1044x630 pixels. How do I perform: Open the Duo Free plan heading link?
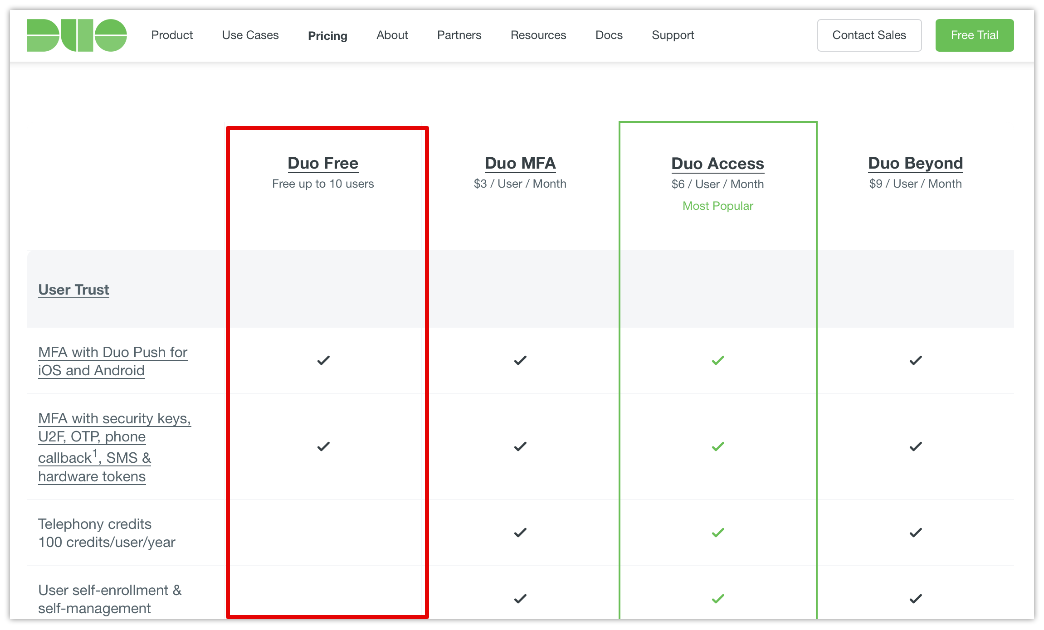(x=323, y=163)
